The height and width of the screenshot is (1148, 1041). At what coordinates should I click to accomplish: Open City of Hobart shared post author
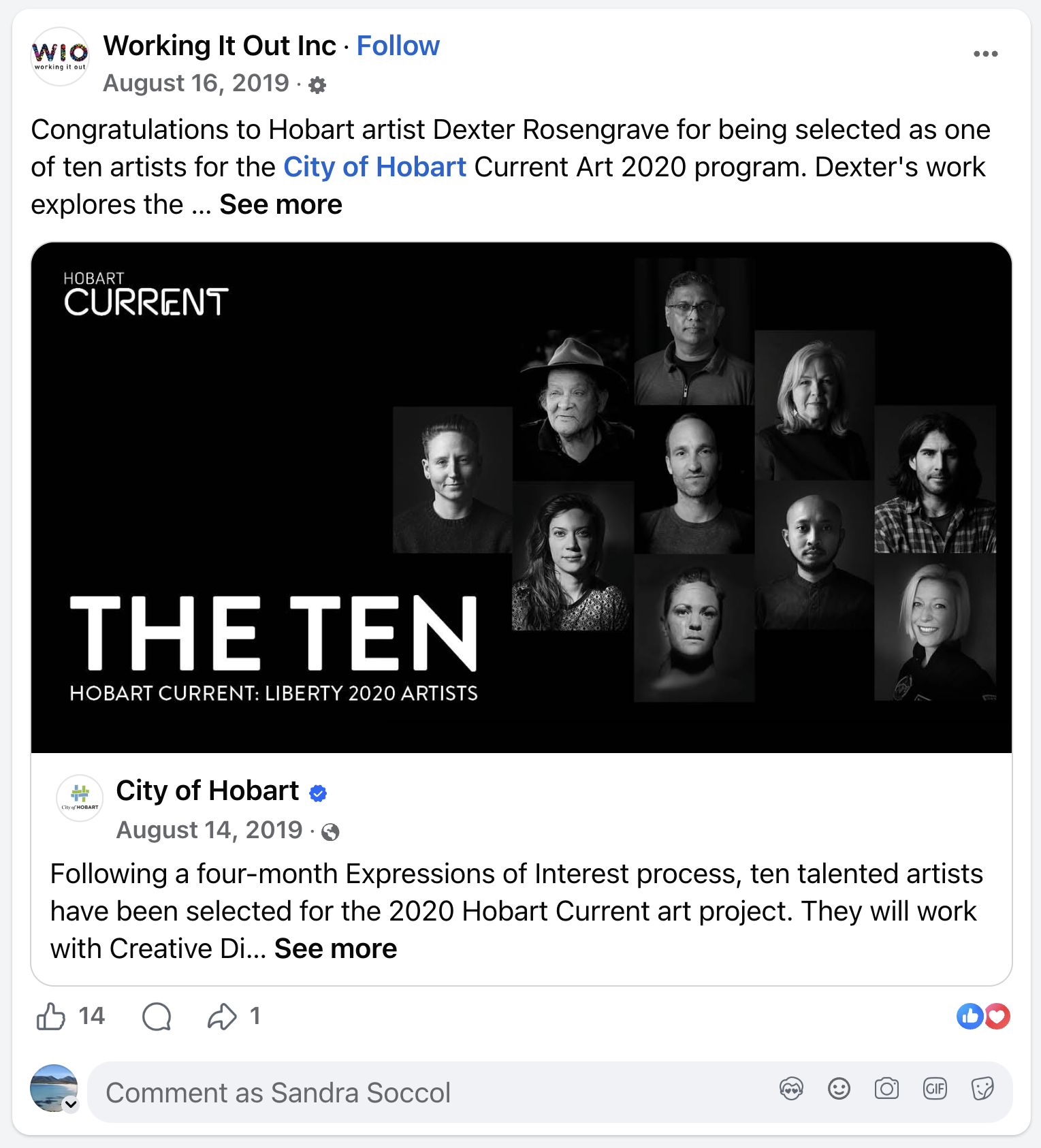(x=208, y=791)
